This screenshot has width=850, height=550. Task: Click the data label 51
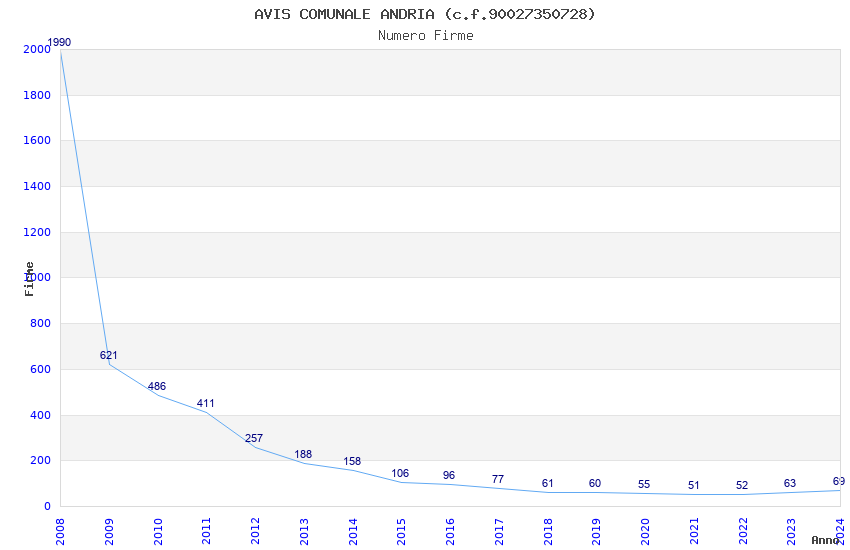(x=693, y=485)
